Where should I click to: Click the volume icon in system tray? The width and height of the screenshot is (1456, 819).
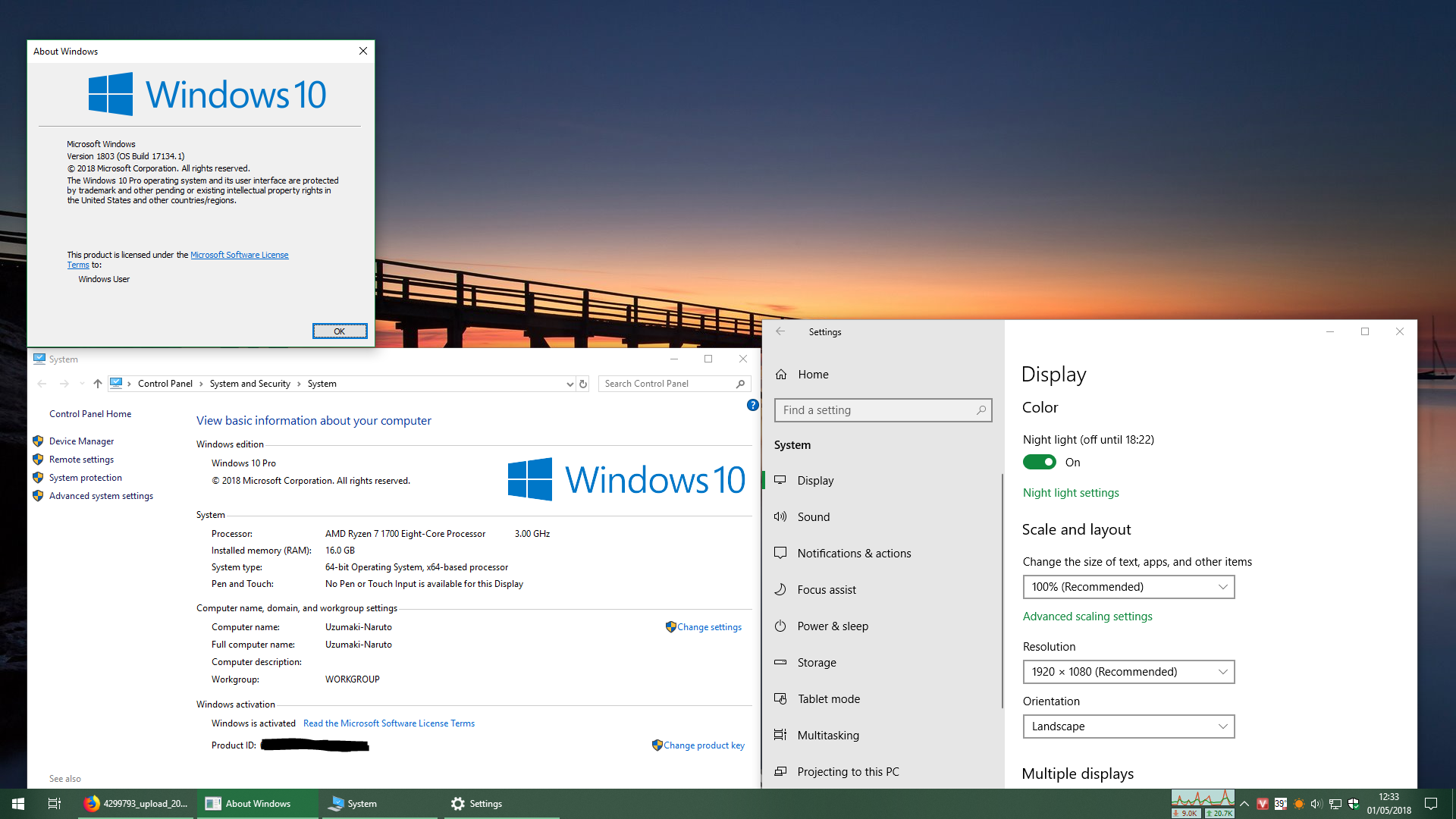[1316, 804]
